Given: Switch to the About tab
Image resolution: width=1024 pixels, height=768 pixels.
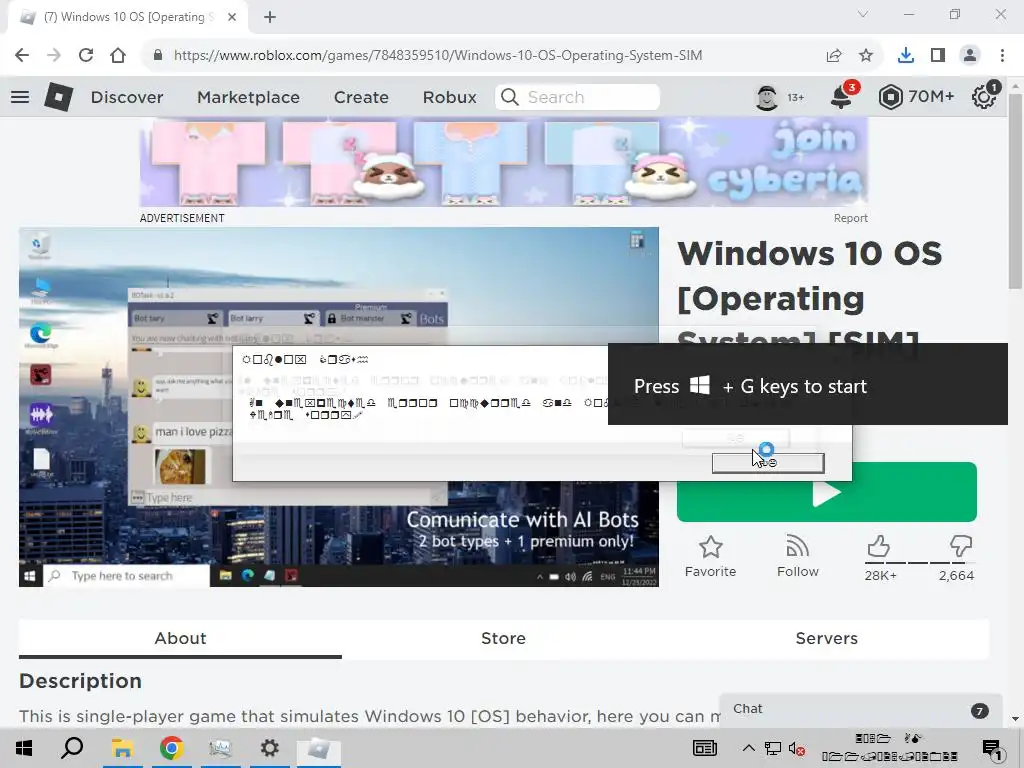Looking at the screenshot, I should point(180,638).
